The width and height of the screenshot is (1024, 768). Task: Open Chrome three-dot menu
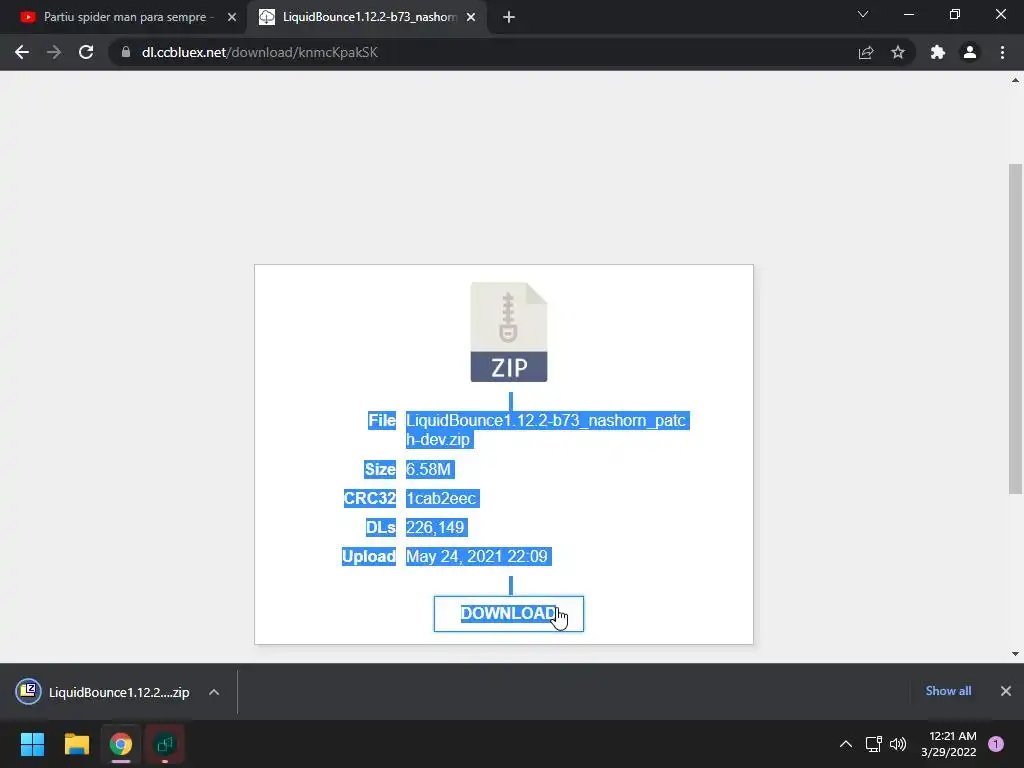point(1002,52)
